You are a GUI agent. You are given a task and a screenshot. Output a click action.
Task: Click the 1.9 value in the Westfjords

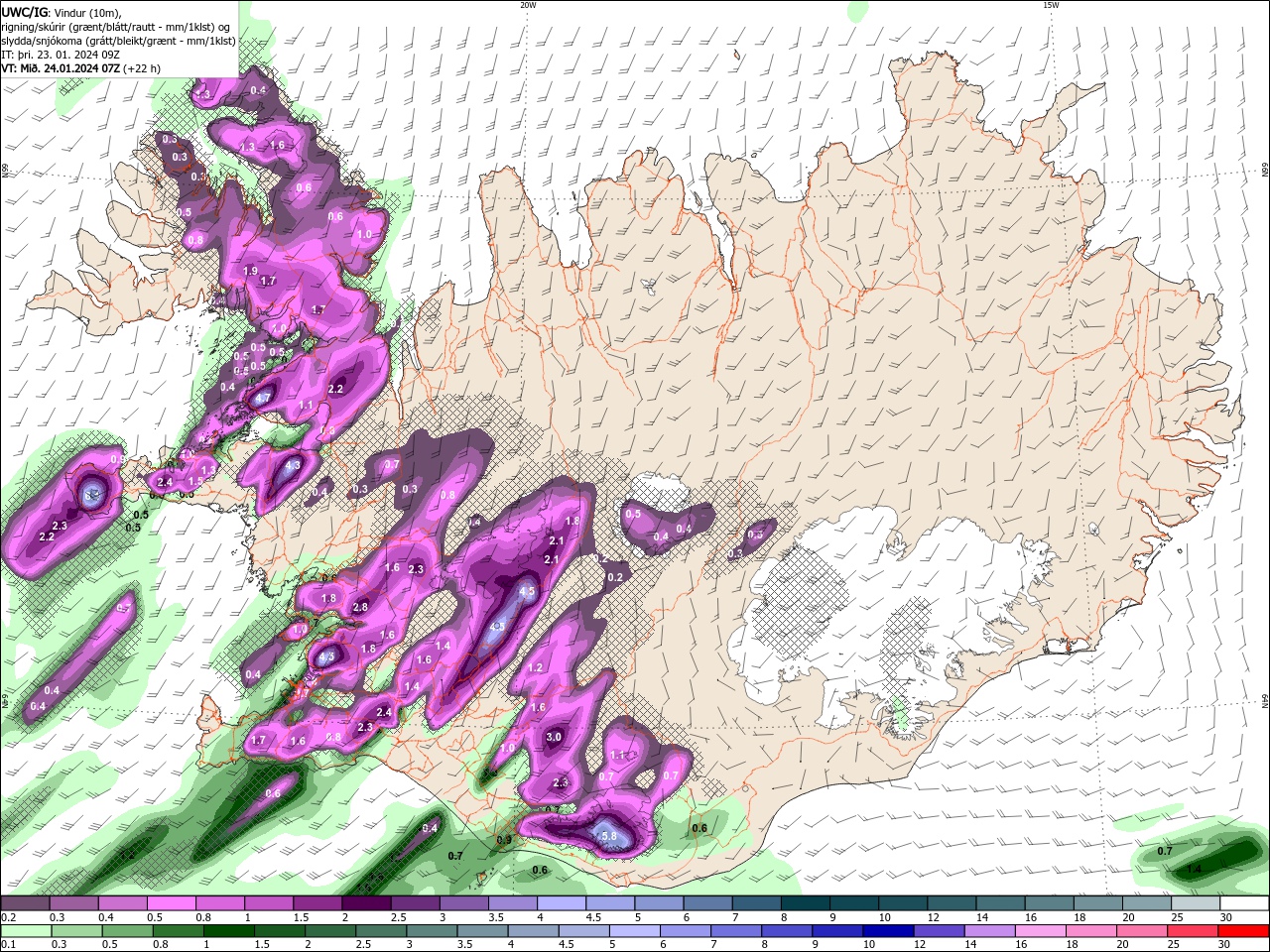[250, 271]
